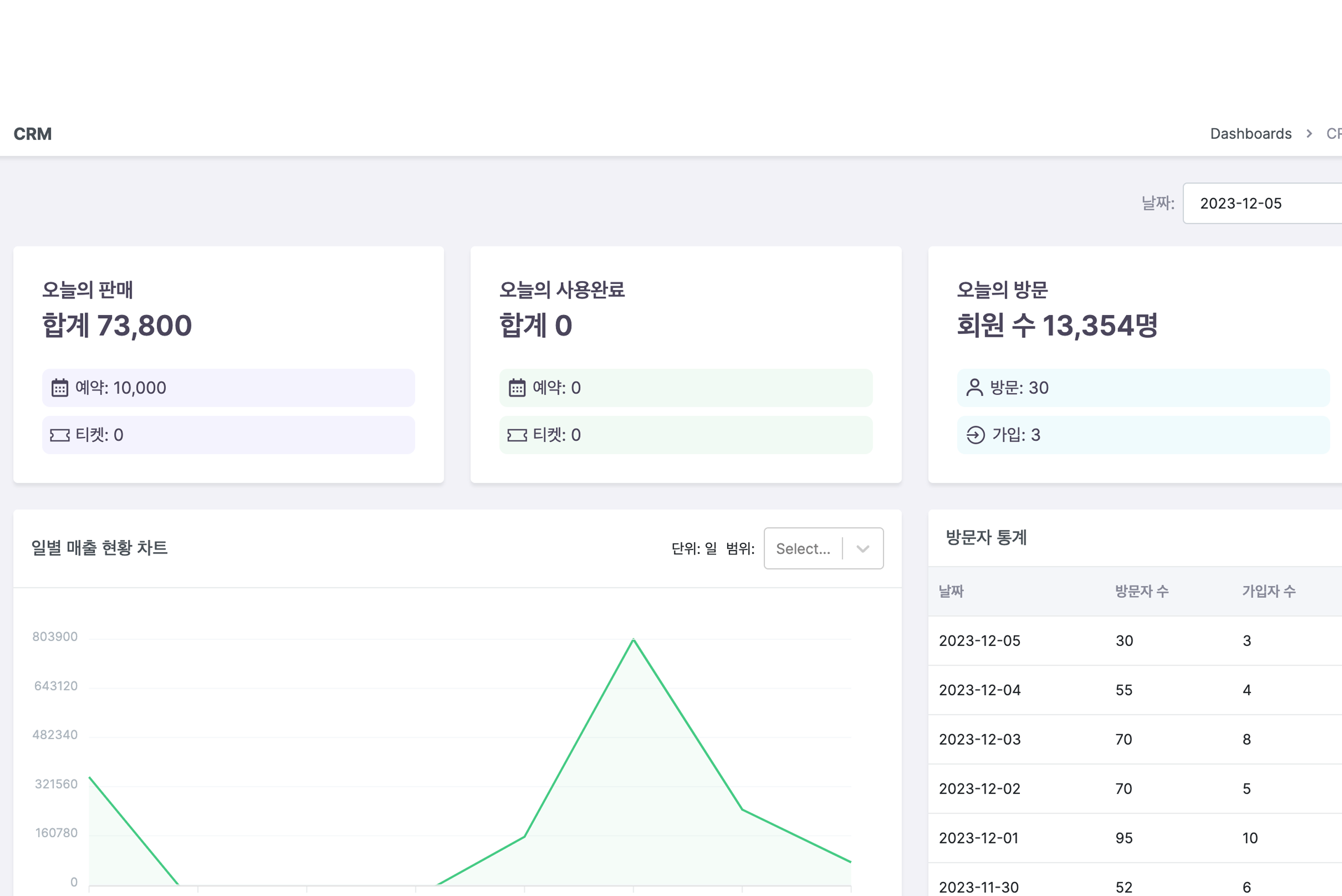Click the person icon beside 방문: 30
Image resolution: width=1342 pixels, height=896 pixels.
(x=975, y=388)
